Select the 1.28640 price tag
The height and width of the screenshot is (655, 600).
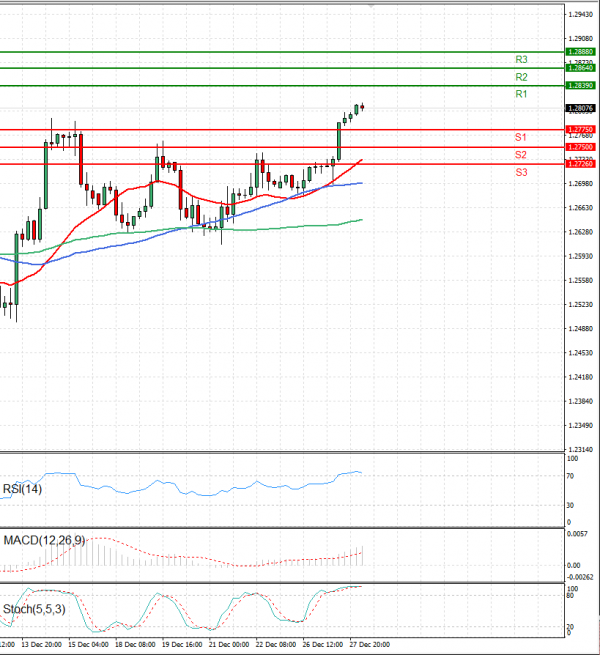tap(580, 68)
